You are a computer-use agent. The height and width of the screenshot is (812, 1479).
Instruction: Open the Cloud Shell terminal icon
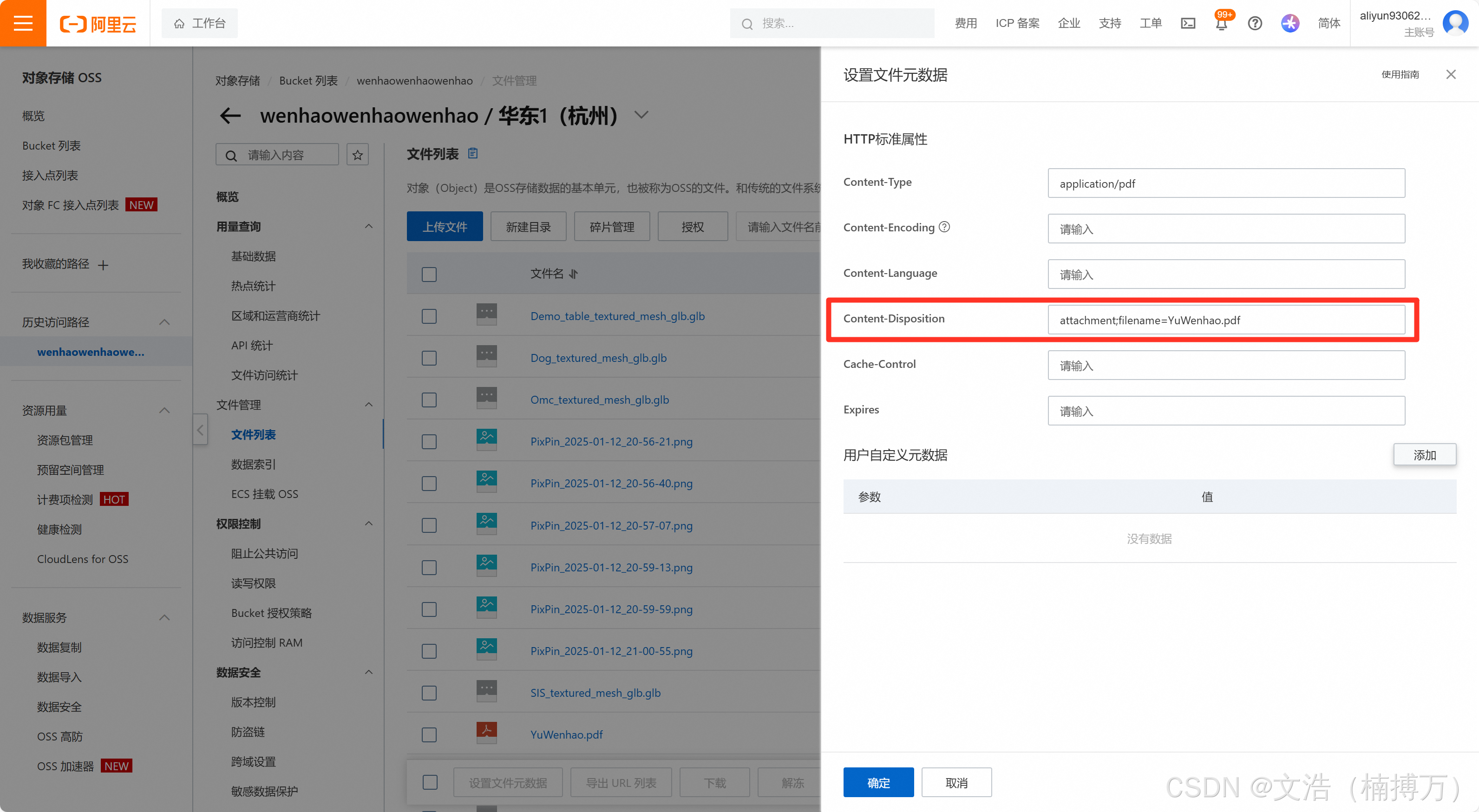(1187, 24)
